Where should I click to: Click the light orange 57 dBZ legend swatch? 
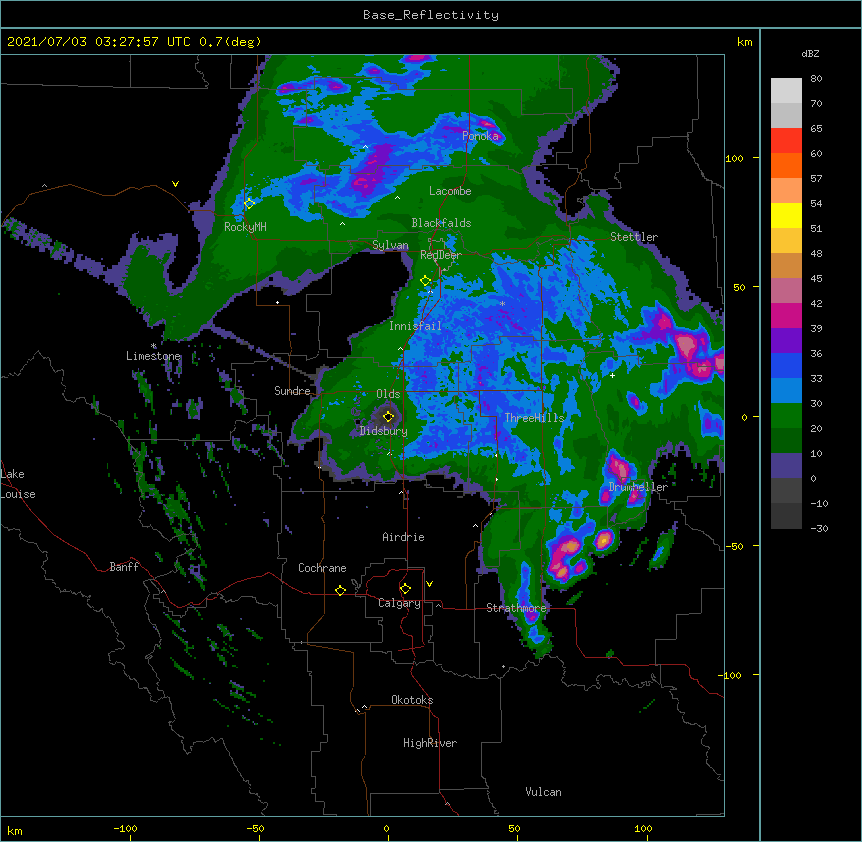click(x=786, y=190)
